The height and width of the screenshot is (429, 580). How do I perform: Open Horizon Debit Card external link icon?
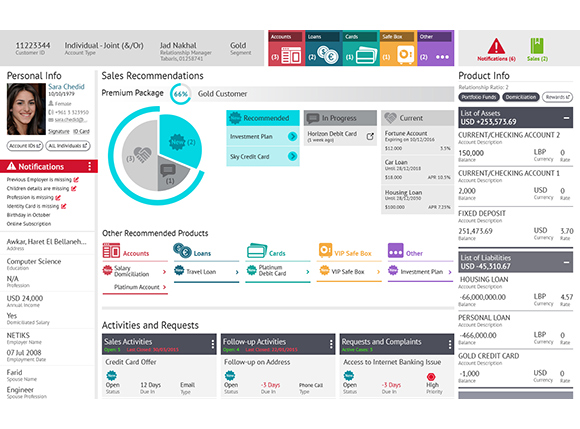coord(370,136)
